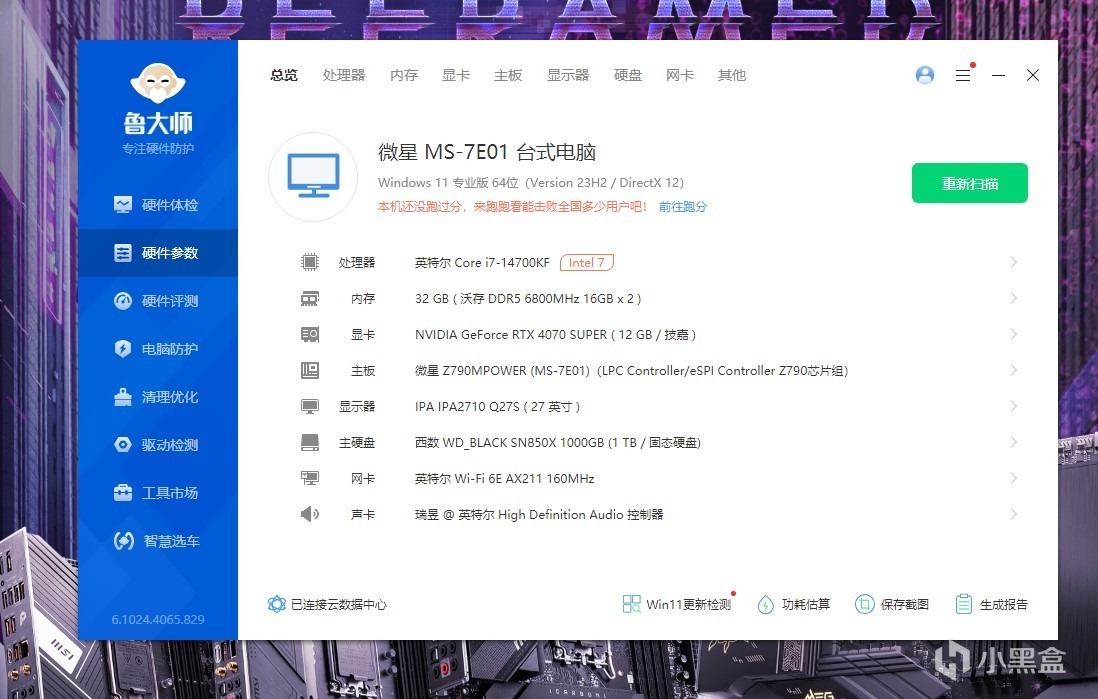Switch to the 显卡 tab
The width and height of the screenshot is (1098, 699).
coord(456,75)
